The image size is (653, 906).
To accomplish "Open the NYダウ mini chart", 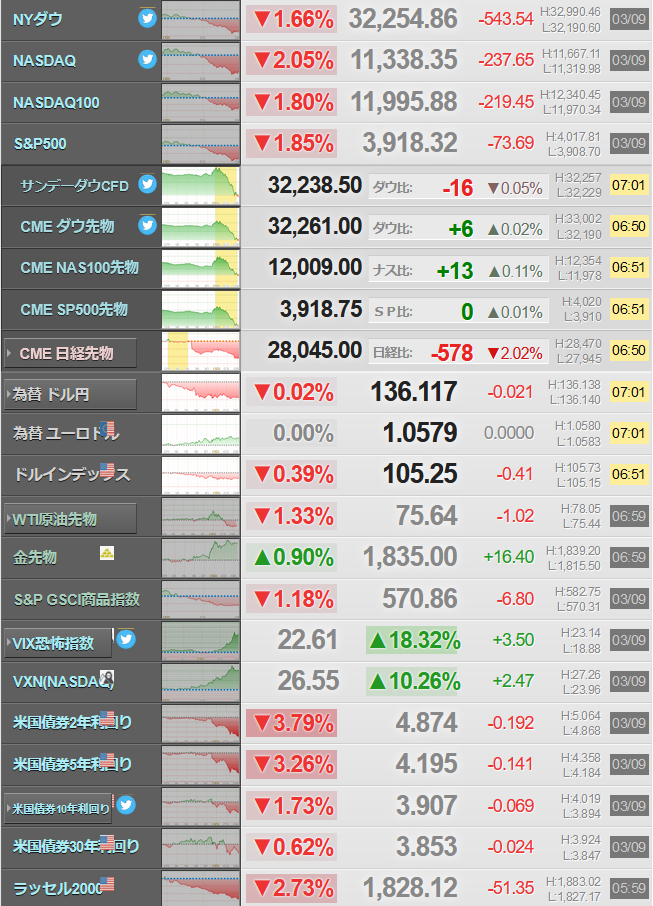I will coord(201,20).
